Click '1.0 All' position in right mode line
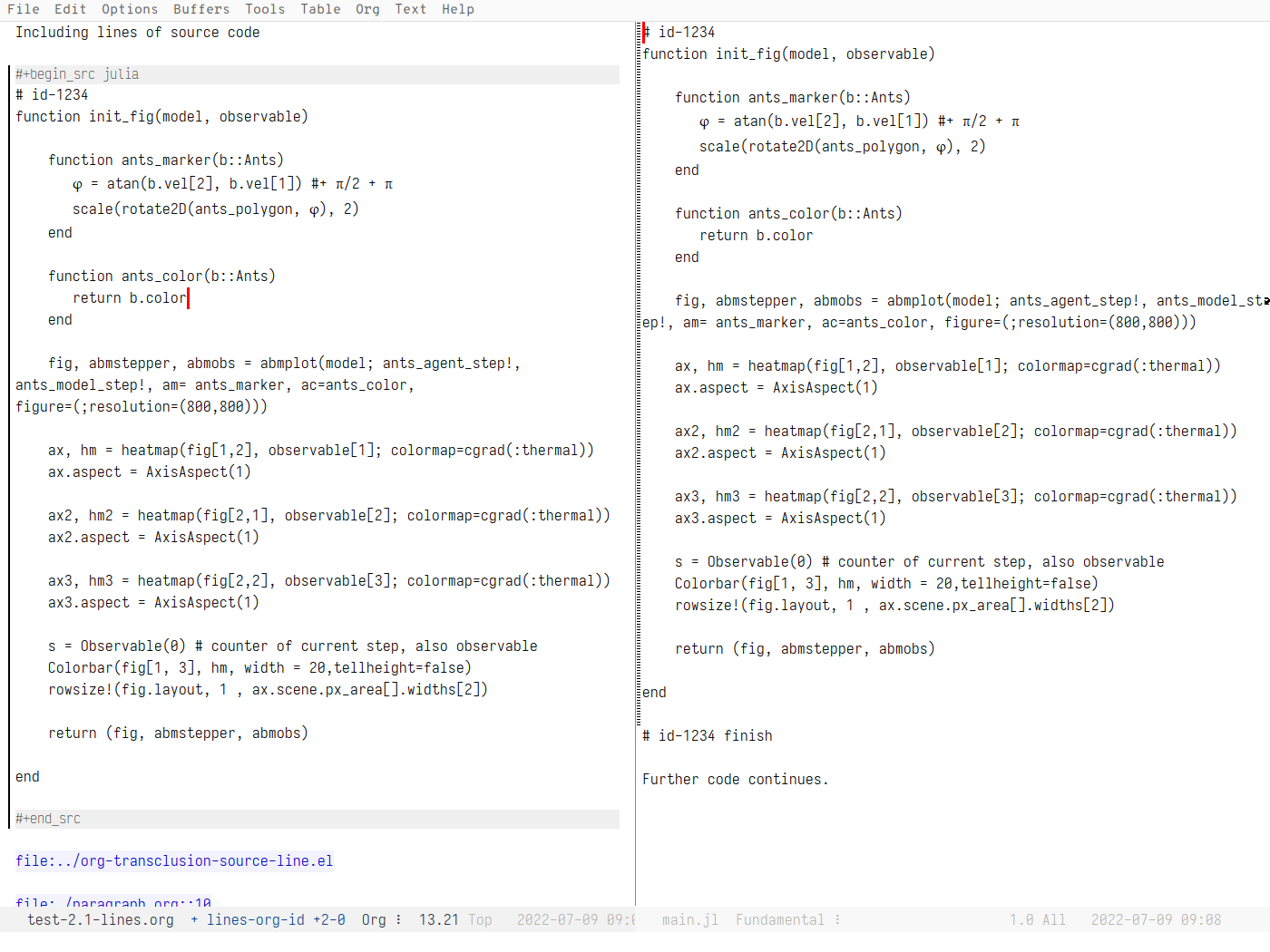1270x952 pixels. click(1038, 919)
